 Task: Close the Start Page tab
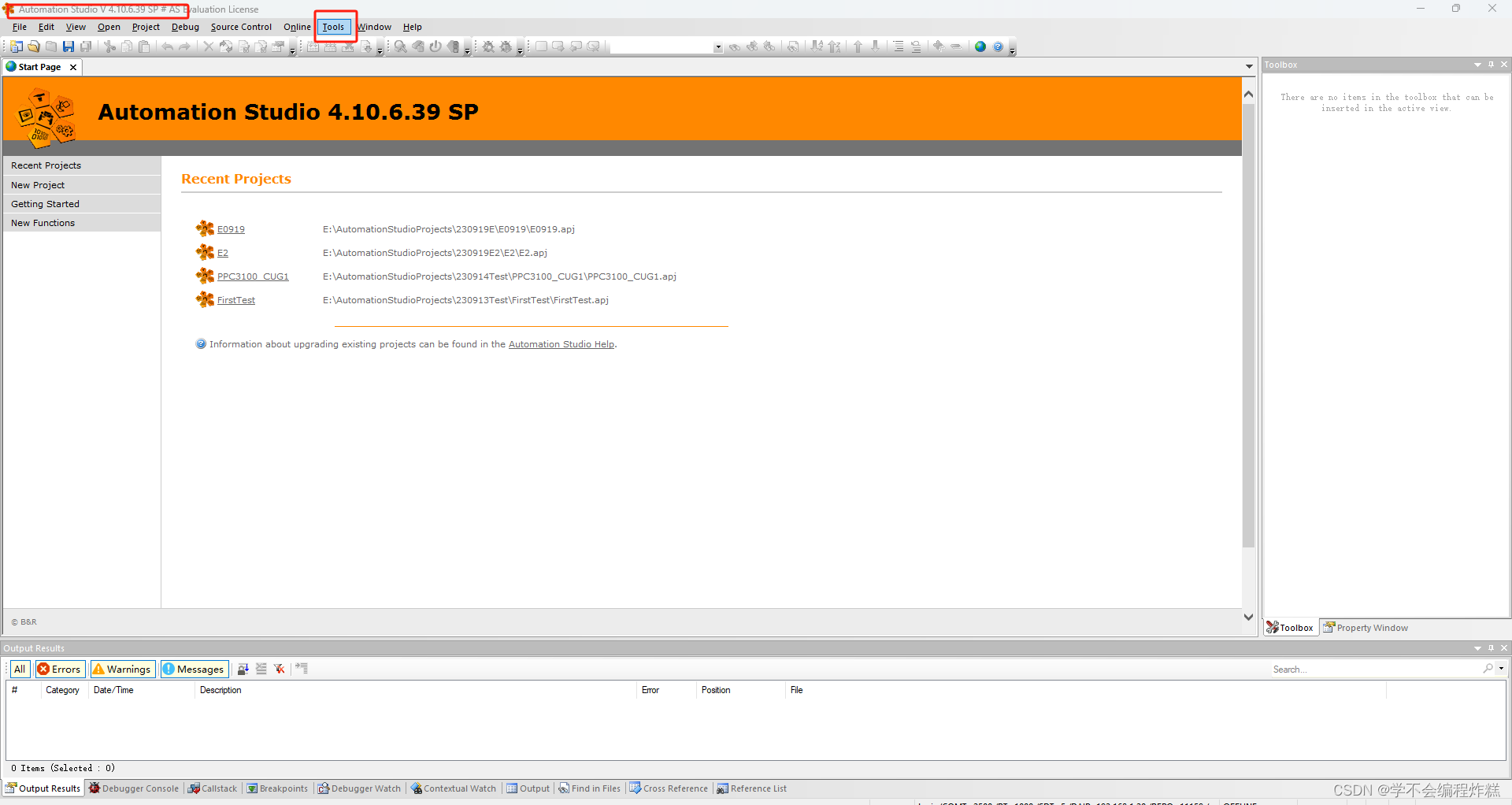coord(73,67)
